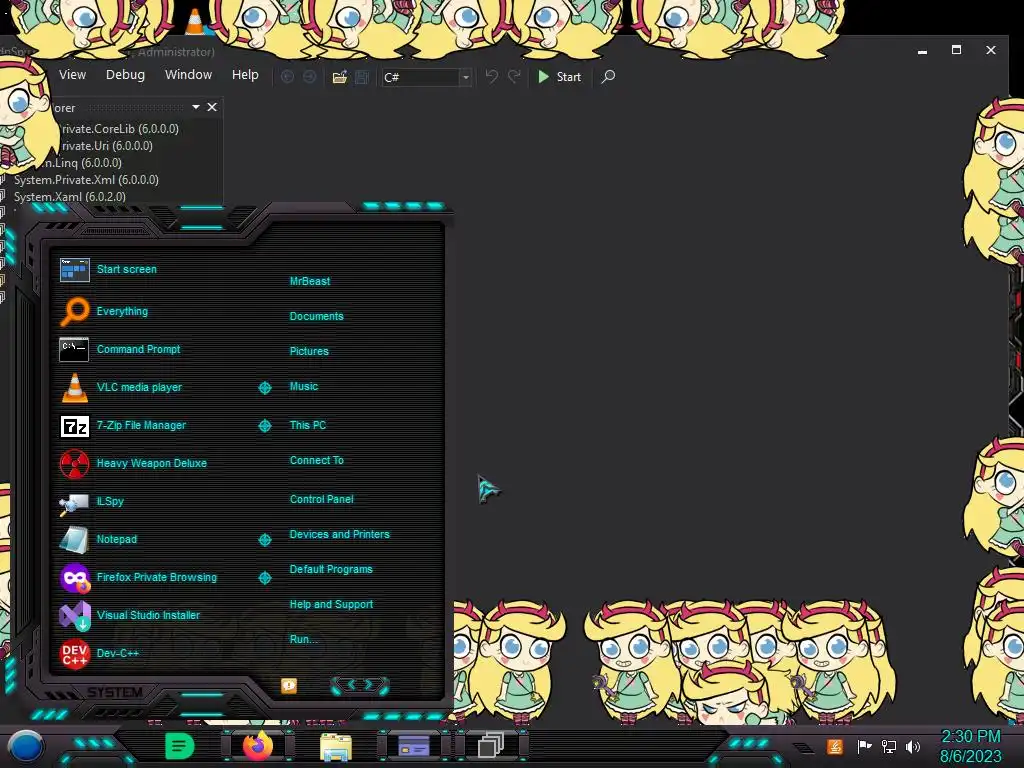
Task: Open the green chat app on taskbar
Action: 180,746
